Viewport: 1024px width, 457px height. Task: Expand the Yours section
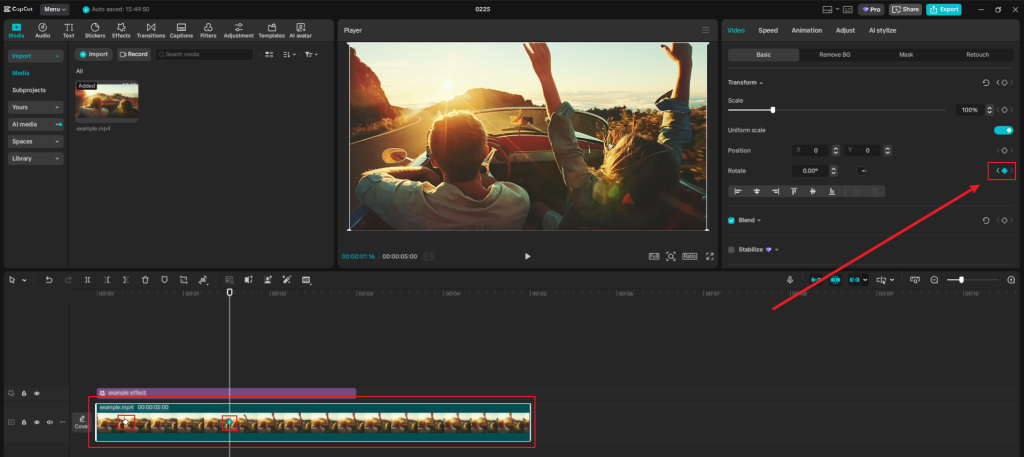click(36, 107)
